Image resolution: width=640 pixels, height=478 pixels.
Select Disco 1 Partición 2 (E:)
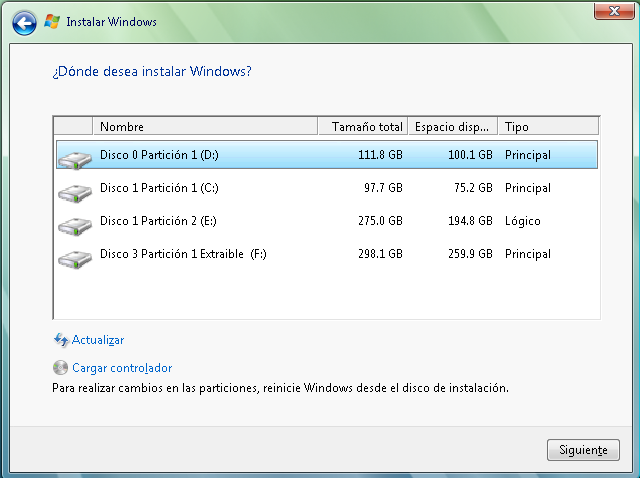(327, 221)
